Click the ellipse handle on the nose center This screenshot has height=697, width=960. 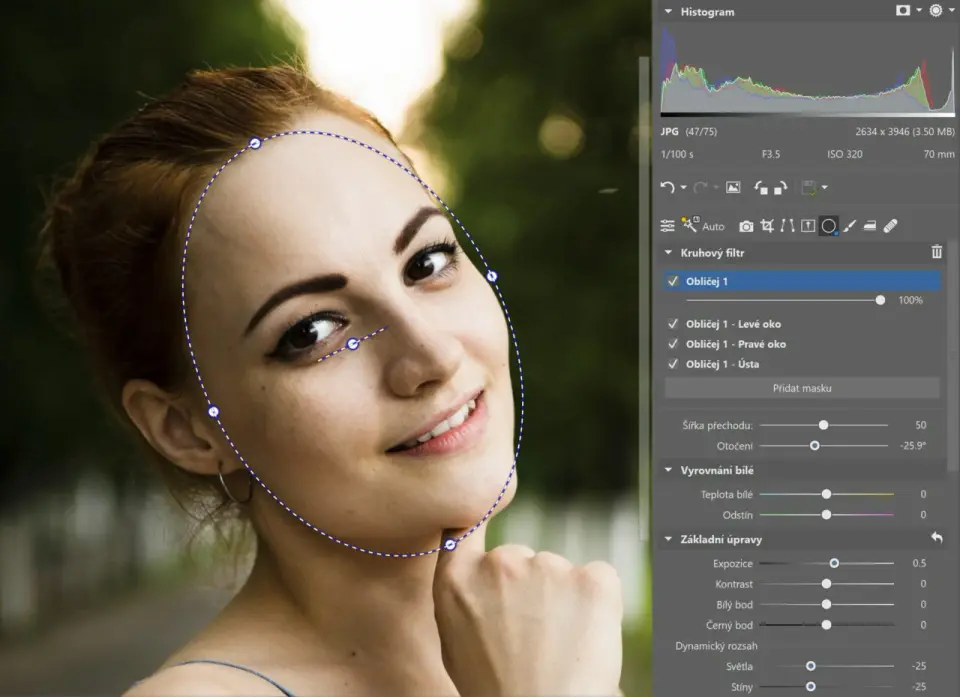pos(352,344)
